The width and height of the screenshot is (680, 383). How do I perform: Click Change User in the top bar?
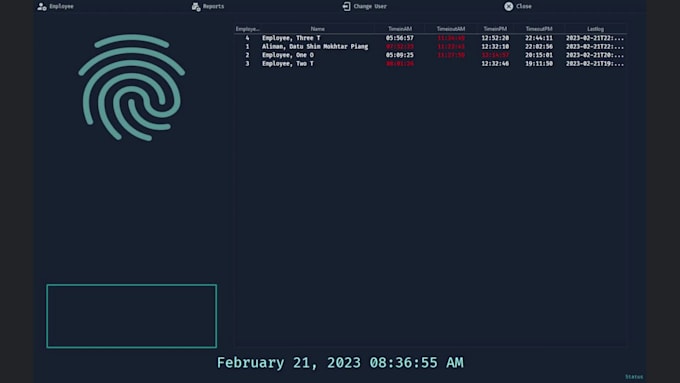click(365, 7)
